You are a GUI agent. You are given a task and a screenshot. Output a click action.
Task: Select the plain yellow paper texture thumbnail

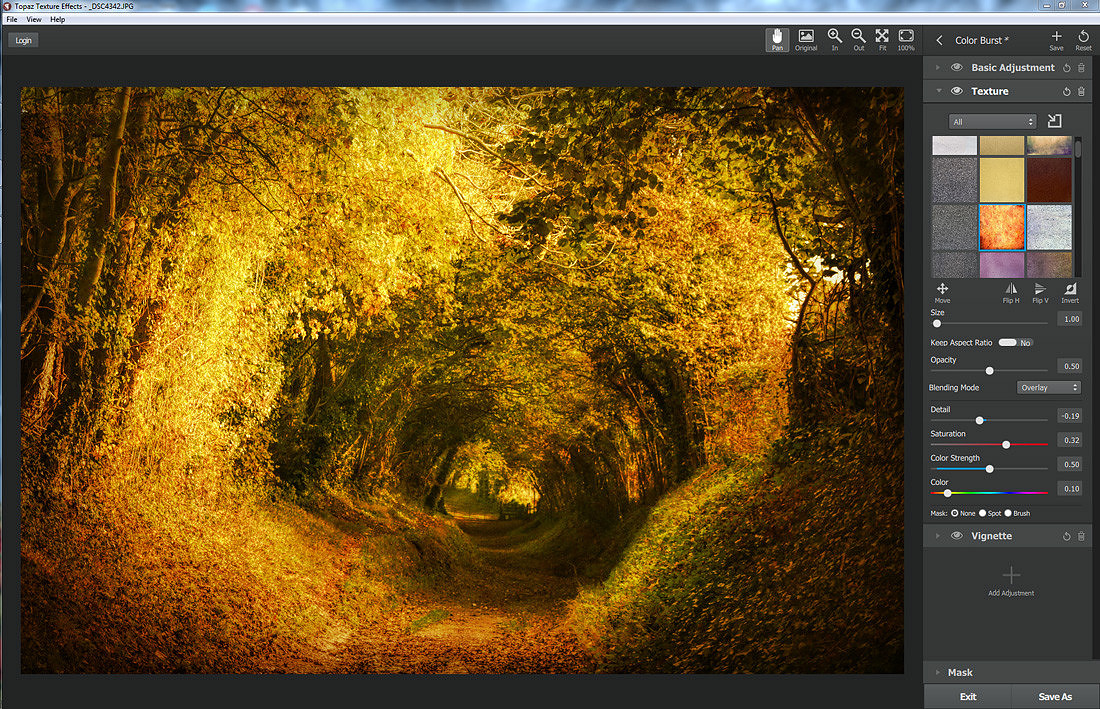coord(1002,180)
